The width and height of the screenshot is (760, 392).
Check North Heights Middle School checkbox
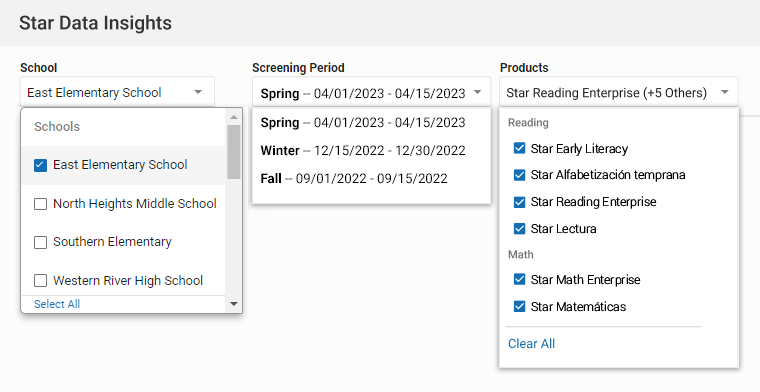click(40, 204)
